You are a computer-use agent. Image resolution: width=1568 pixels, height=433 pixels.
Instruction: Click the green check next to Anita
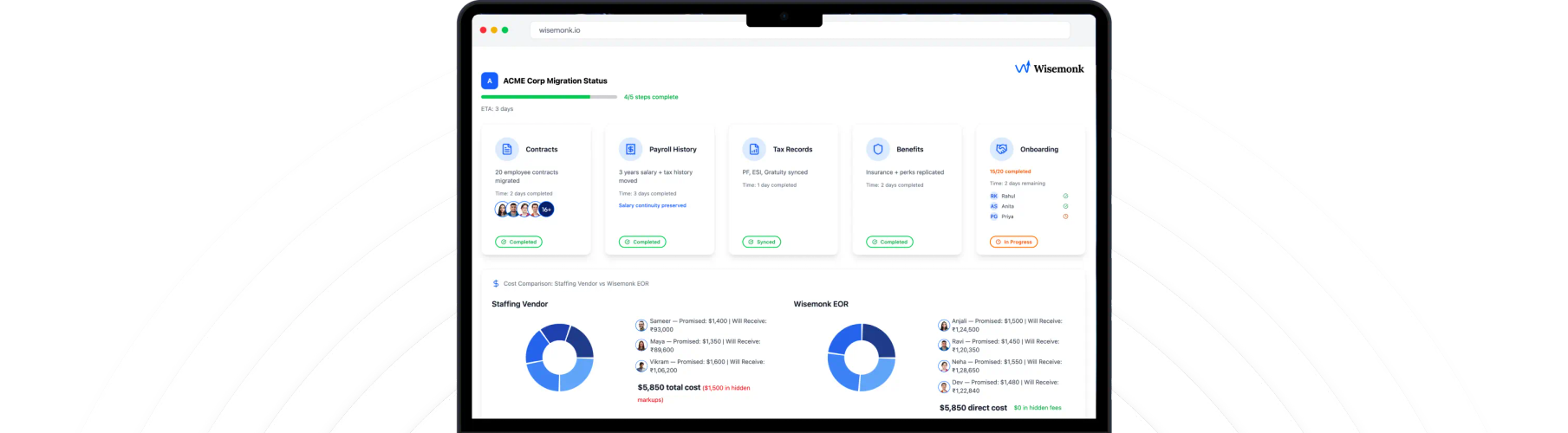1065,206
